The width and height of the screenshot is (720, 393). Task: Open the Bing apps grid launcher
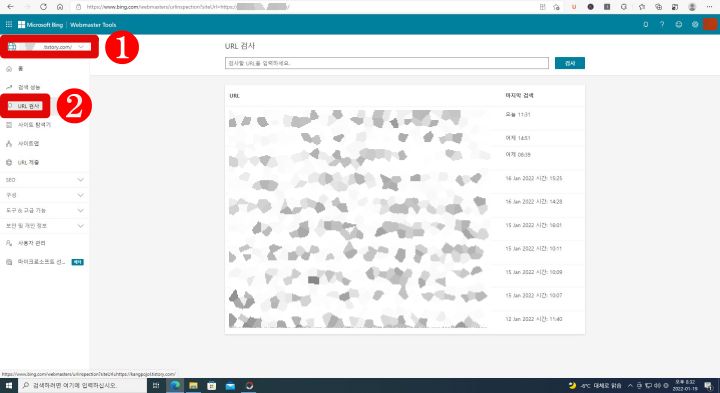pos(9,24)
